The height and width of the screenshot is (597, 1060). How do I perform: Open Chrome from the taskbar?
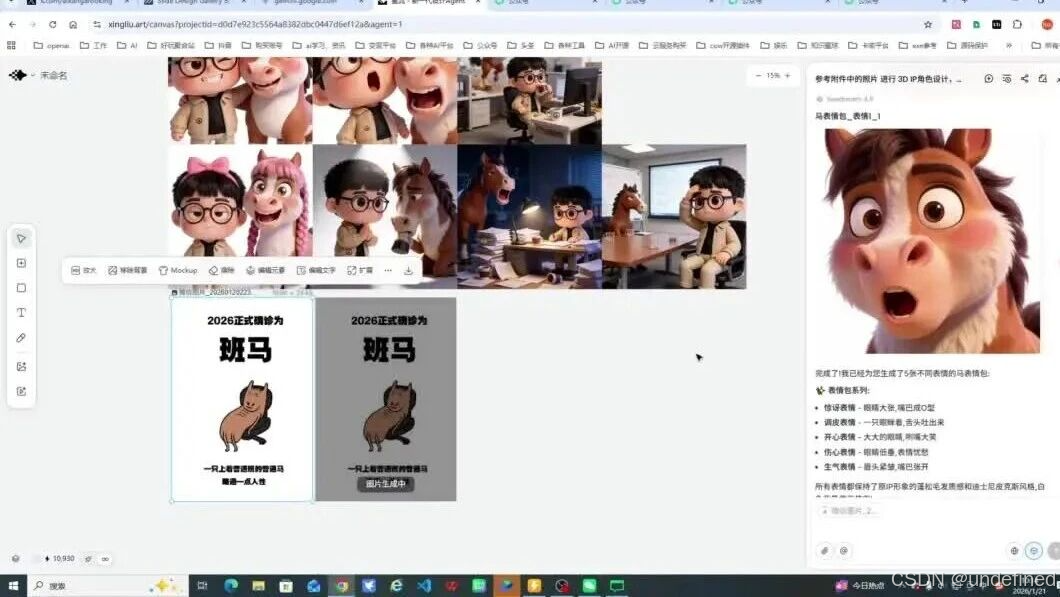pyautogui.click(x=341, y=586)
